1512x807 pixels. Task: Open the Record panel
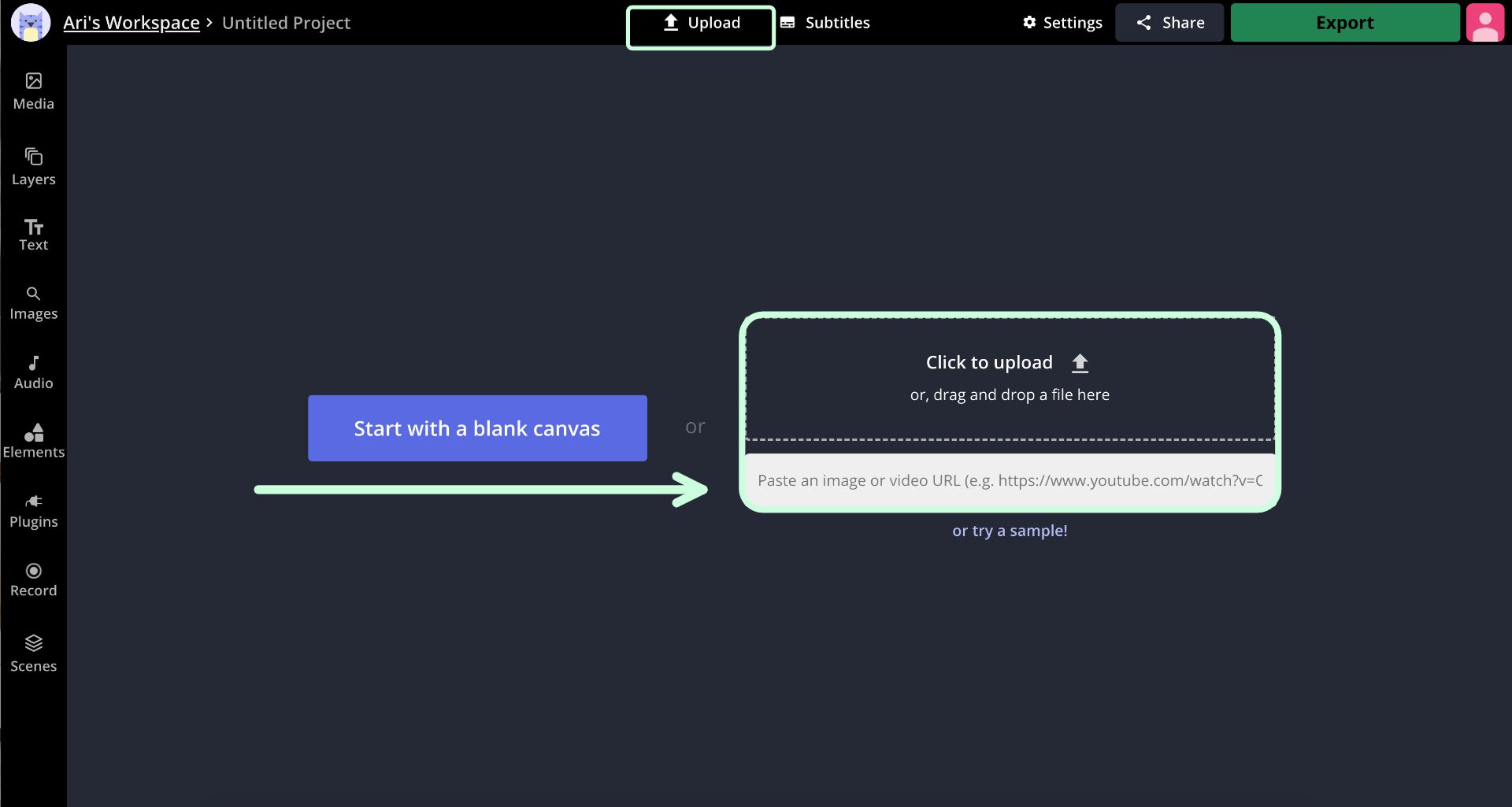pos(33,579)
